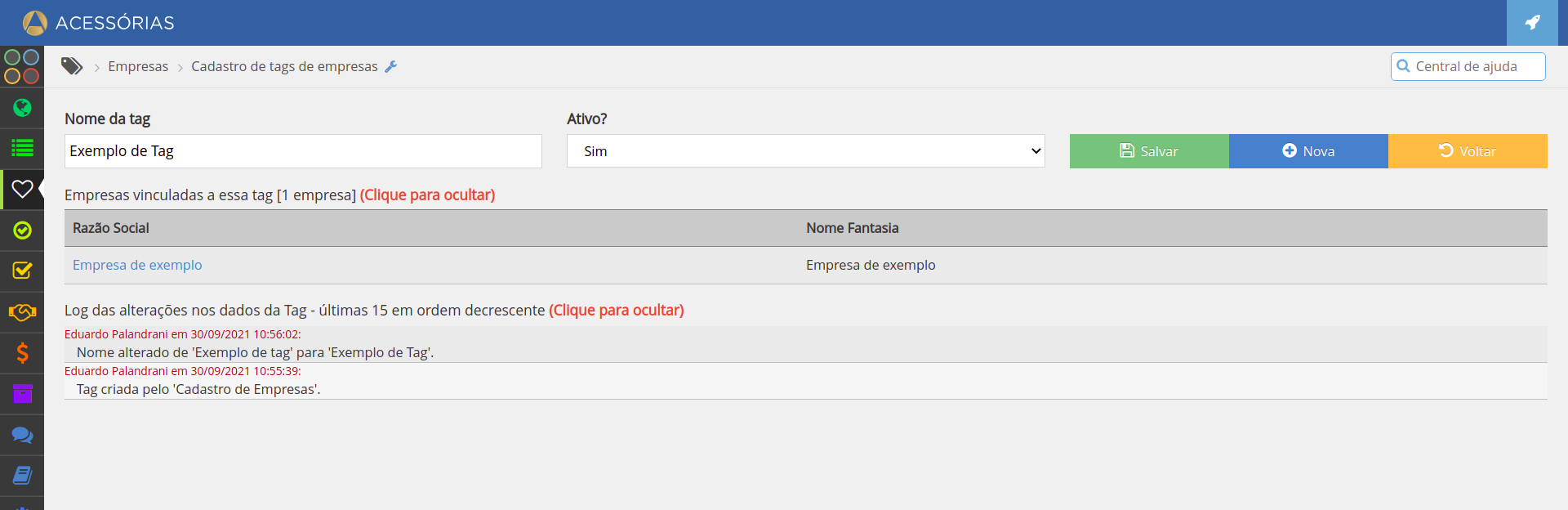Viewport: 1568px width, 510px height.
Task: Open the Ativo? dropdown
Action: (805, 151)
